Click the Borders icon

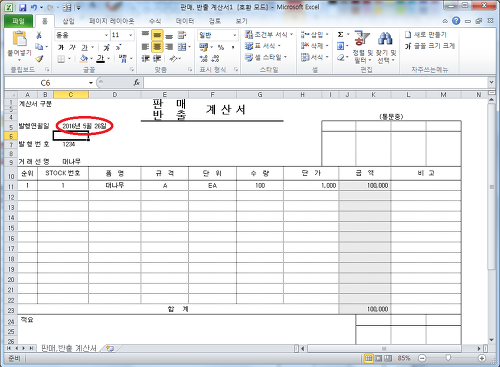[x=61, y=59]
